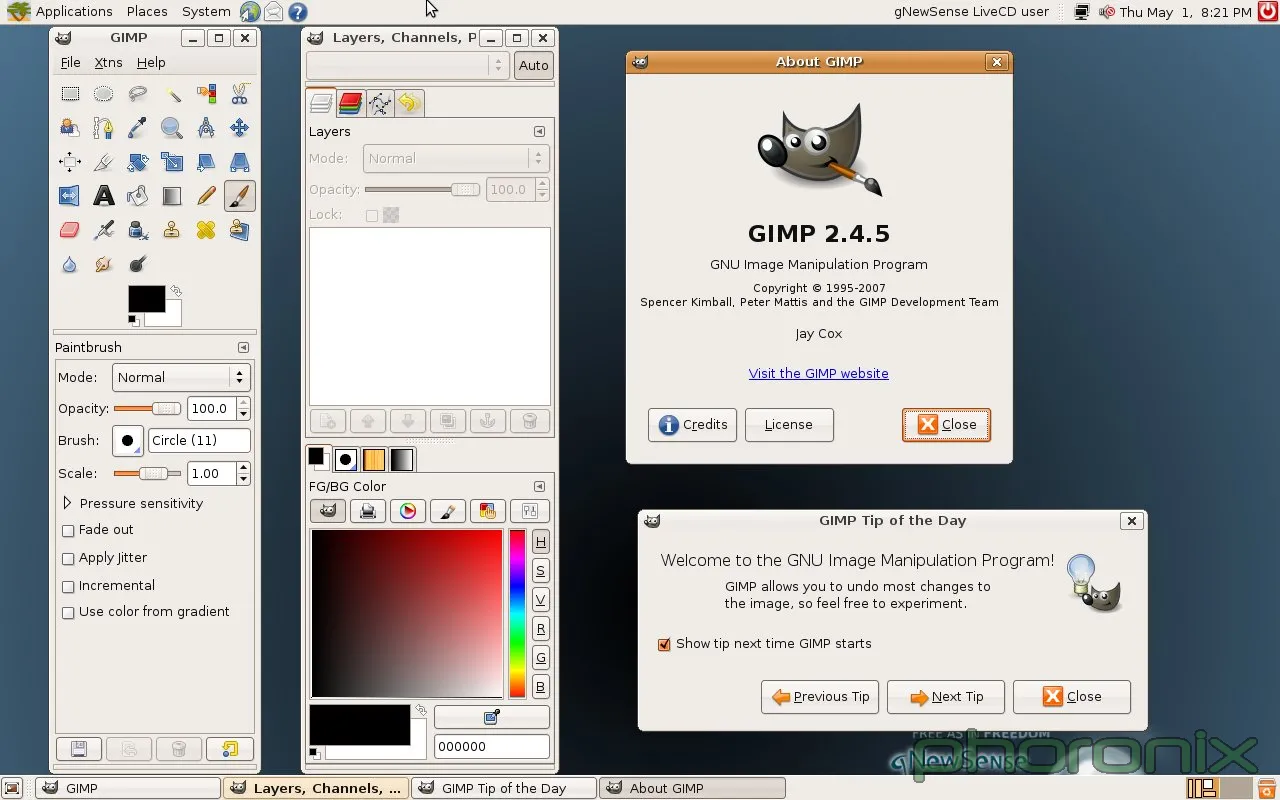
Task: Open the Xtns menu
Action: (x=108, y=62)
